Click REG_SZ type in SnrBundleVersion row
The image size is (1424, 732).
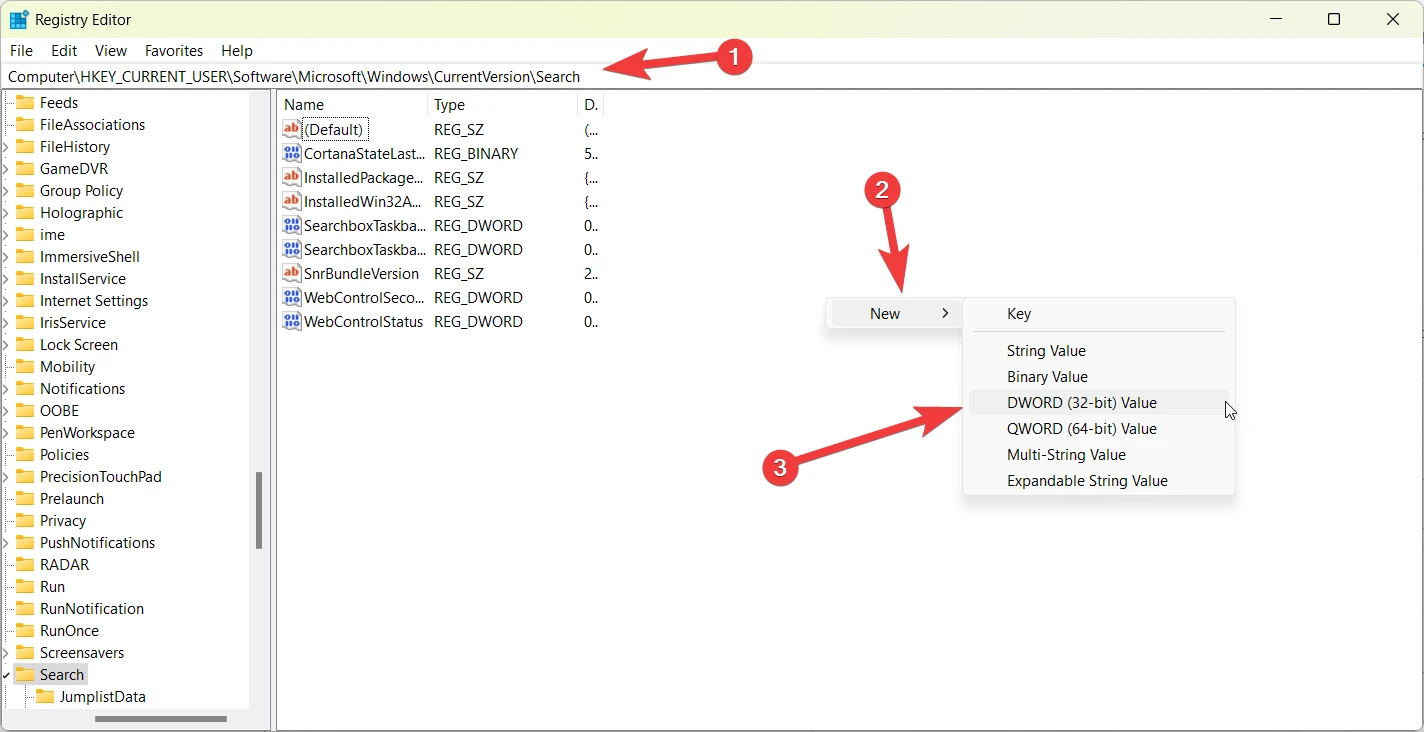click(x=459, y=273)
